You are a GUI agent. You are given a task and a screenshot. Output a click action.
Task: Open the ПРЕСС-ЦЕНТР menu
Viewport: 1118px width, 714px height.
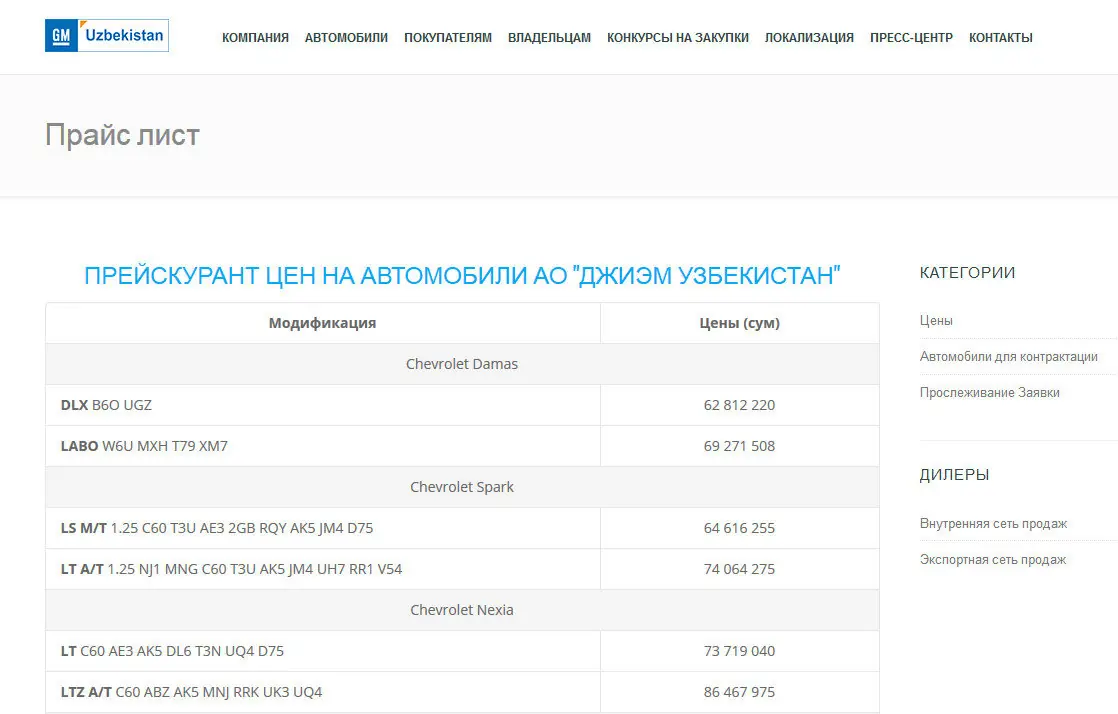coord(911,38)
